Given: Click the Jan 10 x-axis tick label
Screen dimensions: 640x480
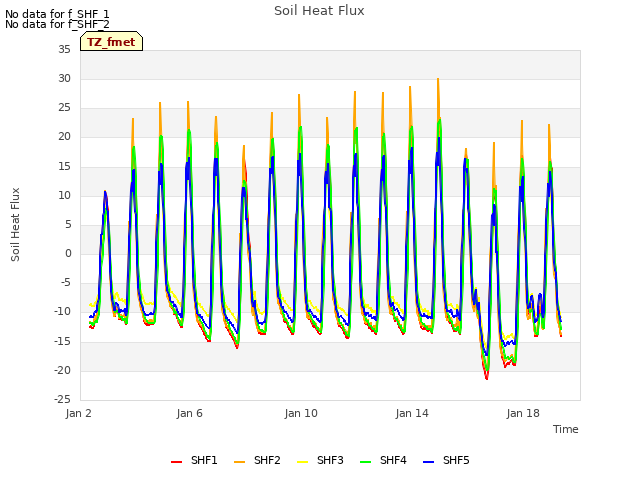Looking at the screenshot, I should 301,413.
